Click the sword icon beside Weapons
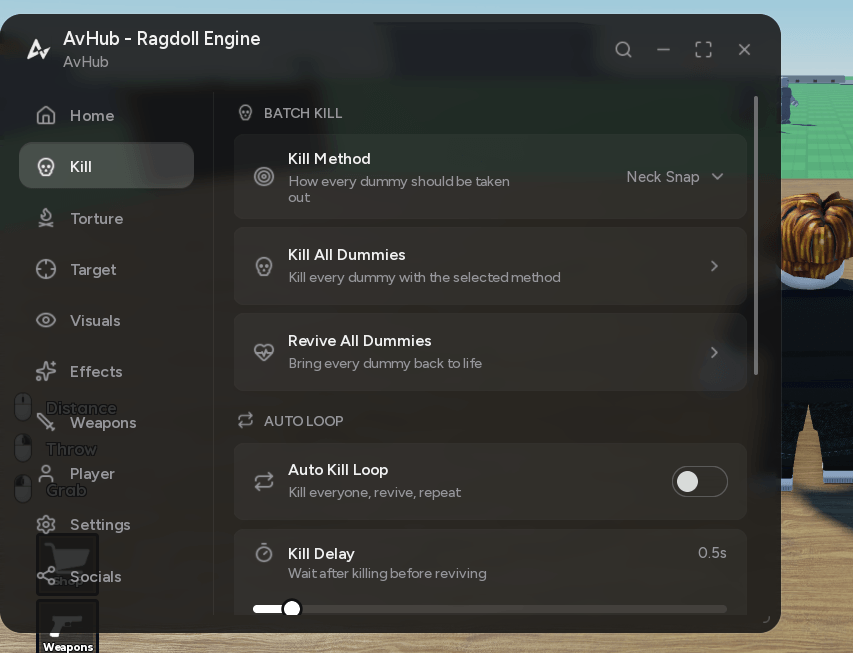853x653 pixels. point(46,422)
